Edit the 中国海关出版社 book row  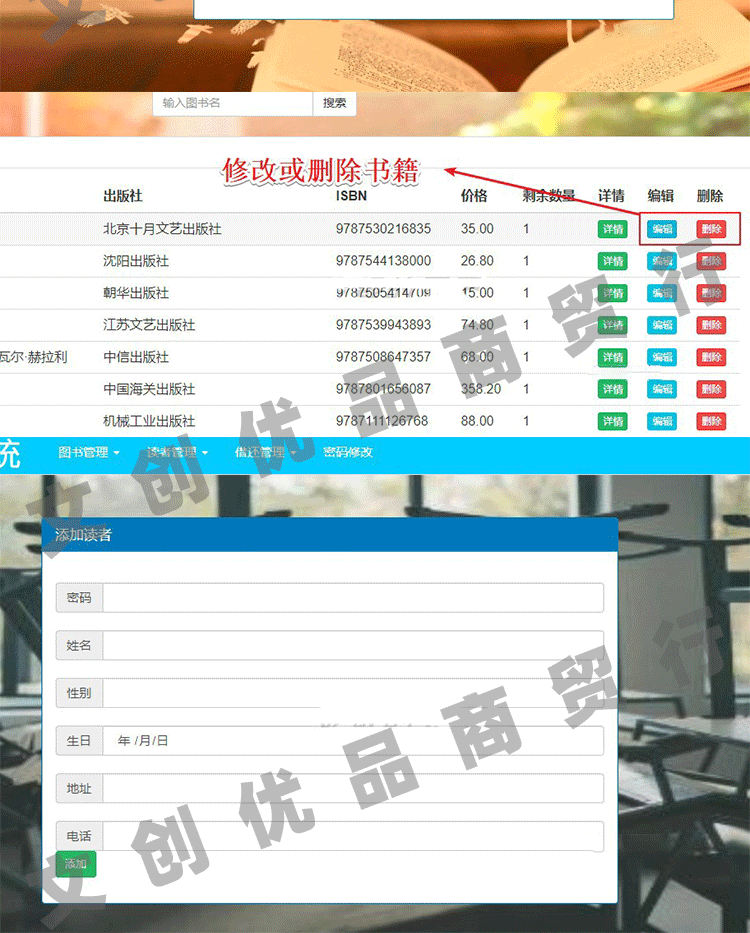pyautogui.click(x=662, y=389)
